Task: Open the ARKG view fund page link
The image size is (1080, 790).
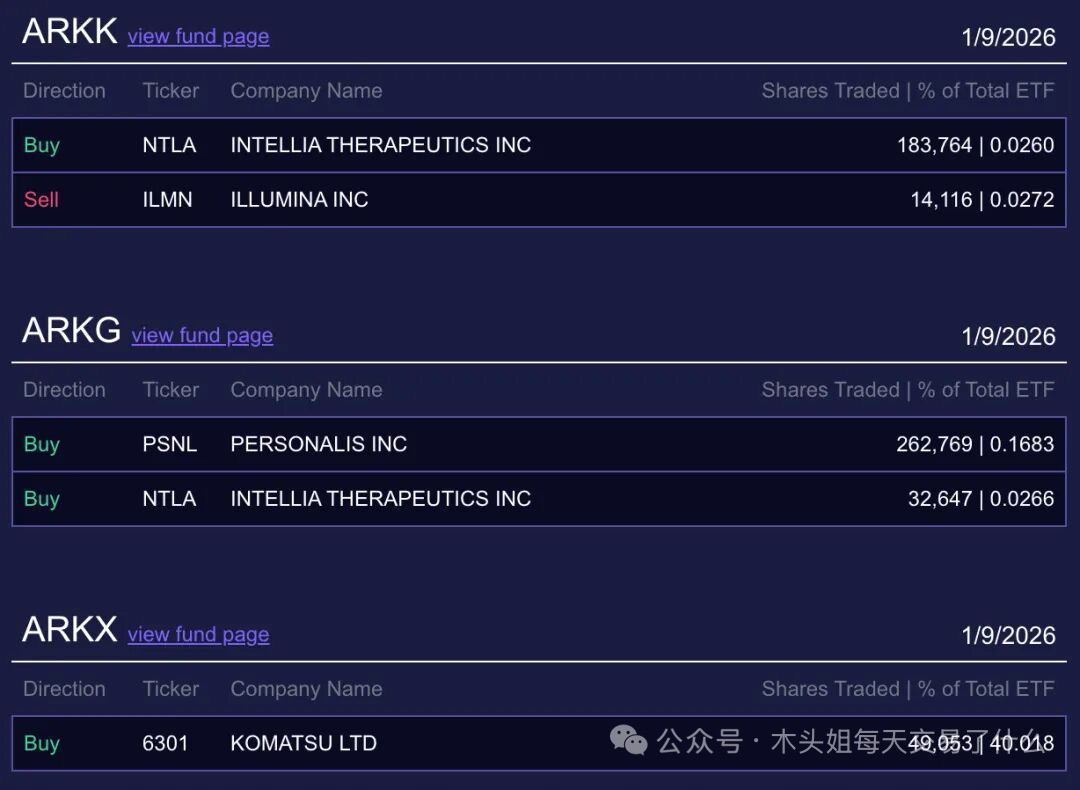Action: (202, 335)
